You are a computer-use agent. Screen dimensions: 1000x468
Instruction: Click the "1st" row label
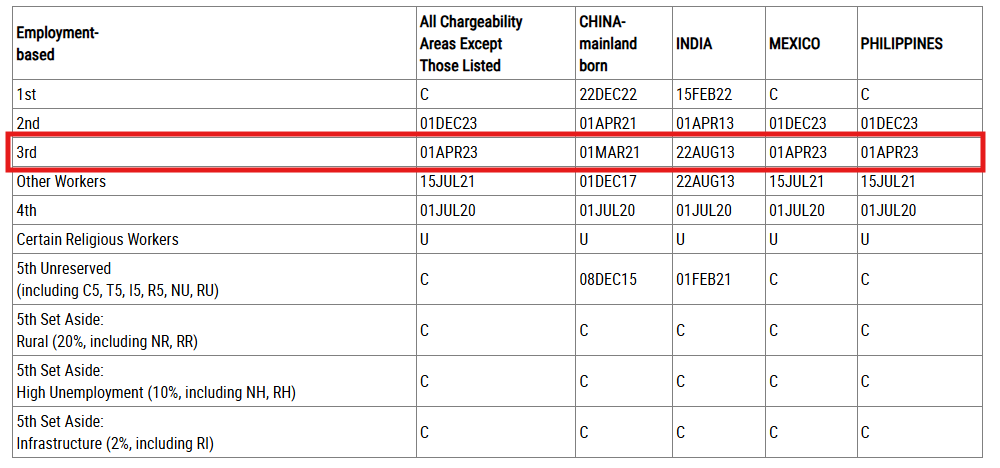click(27, 95)
